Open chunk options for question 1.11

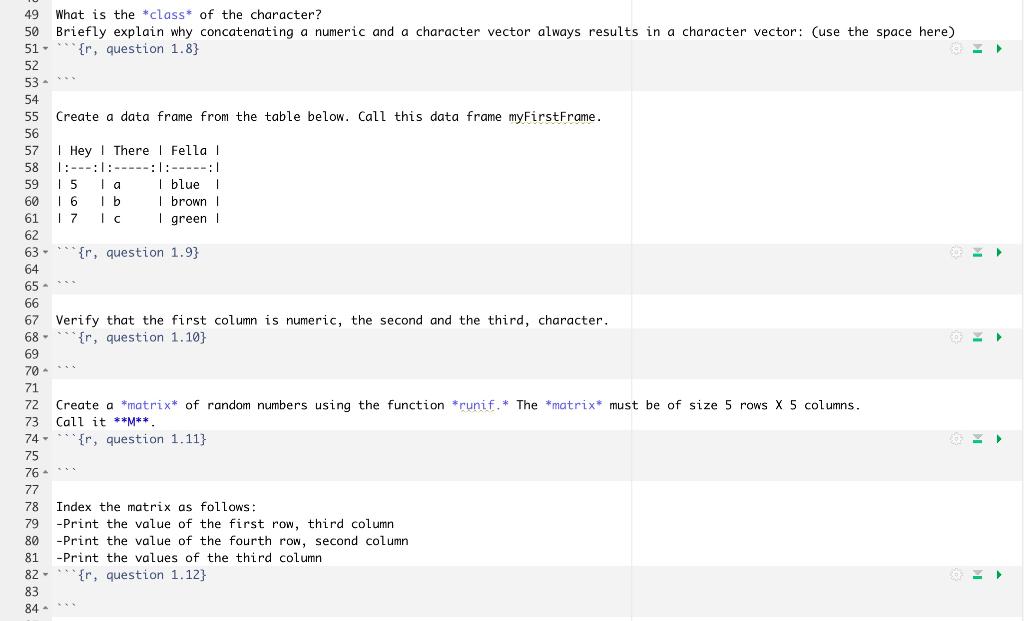click(x=956, y=439)
